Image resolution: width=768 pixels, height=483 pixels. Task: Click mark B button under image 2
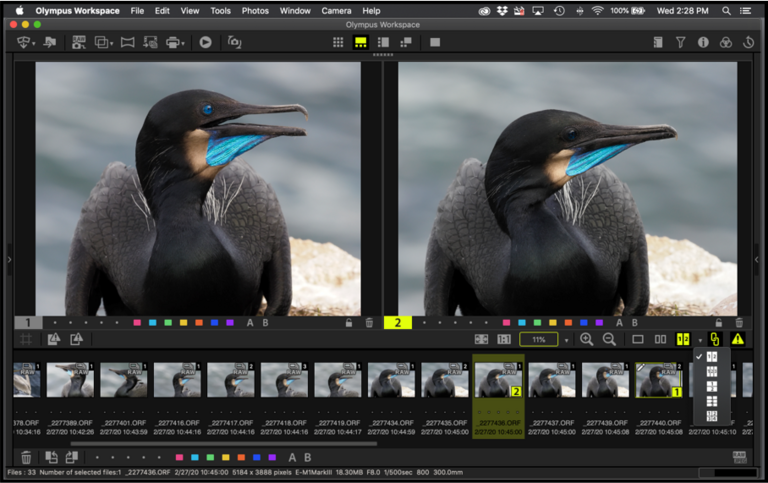635,323
